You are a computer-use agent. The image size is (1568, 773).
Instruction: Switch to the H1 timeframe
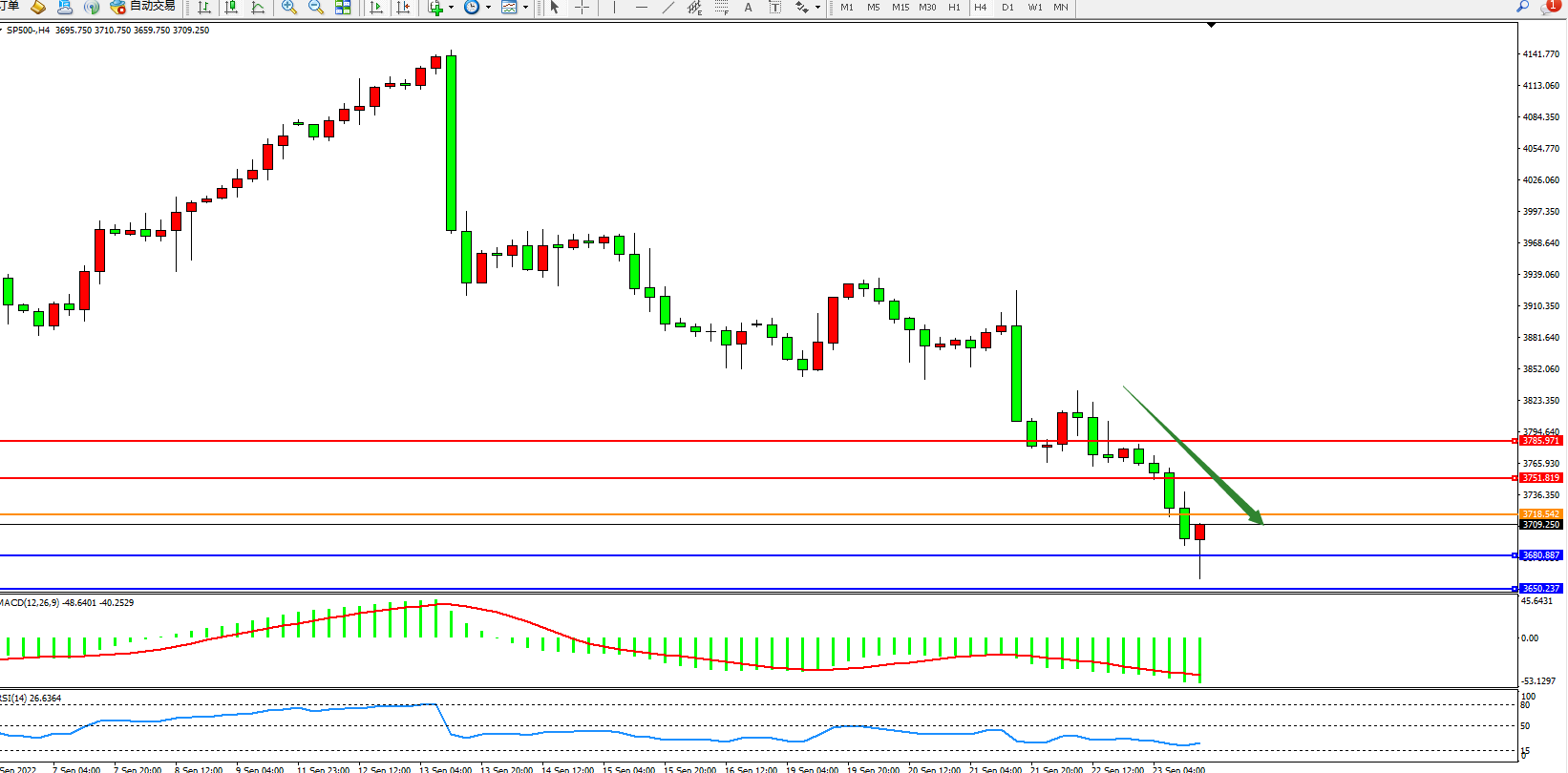pos(954,7)
